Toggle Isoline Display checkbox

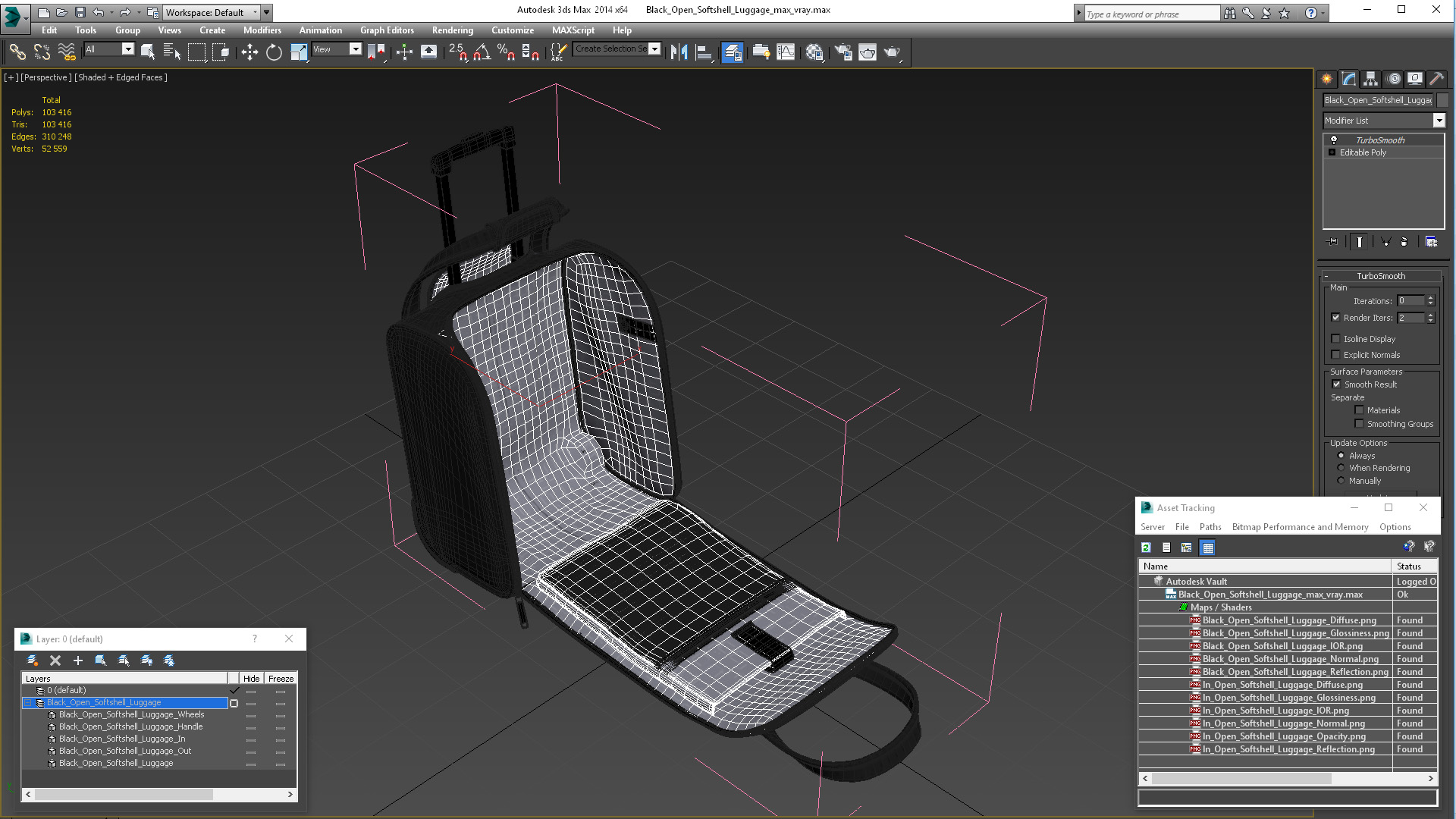1335,339
